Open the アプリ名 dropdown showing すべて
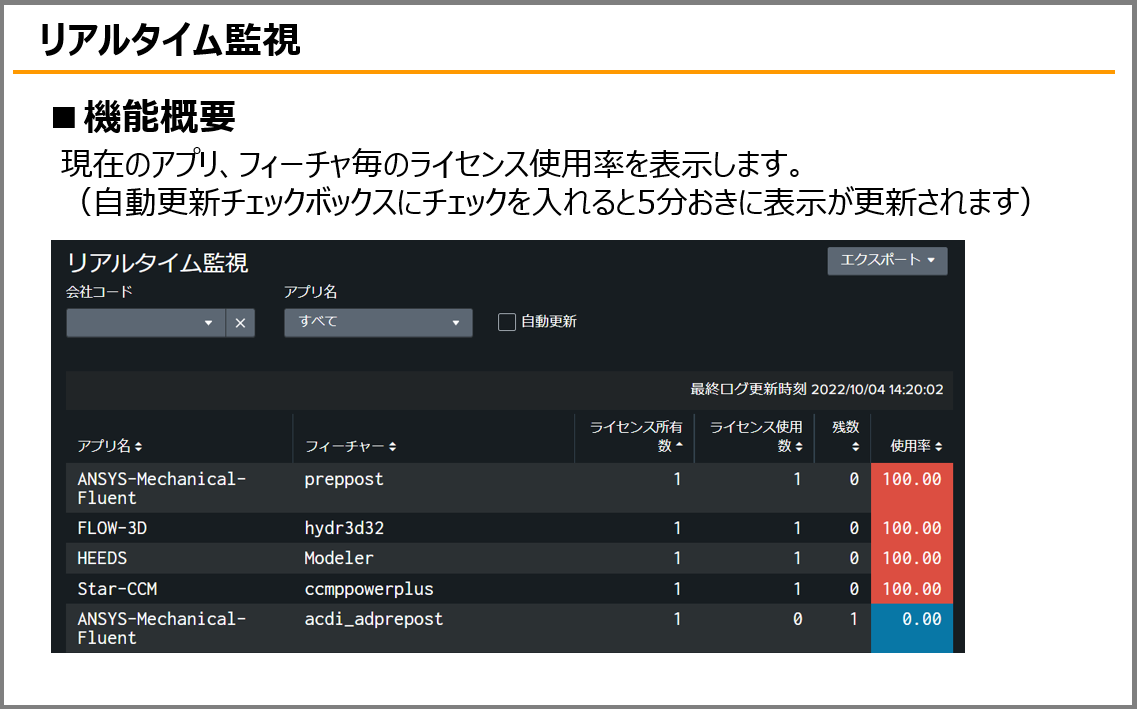This screenshot has width=1137, height=709. [378, 323]
